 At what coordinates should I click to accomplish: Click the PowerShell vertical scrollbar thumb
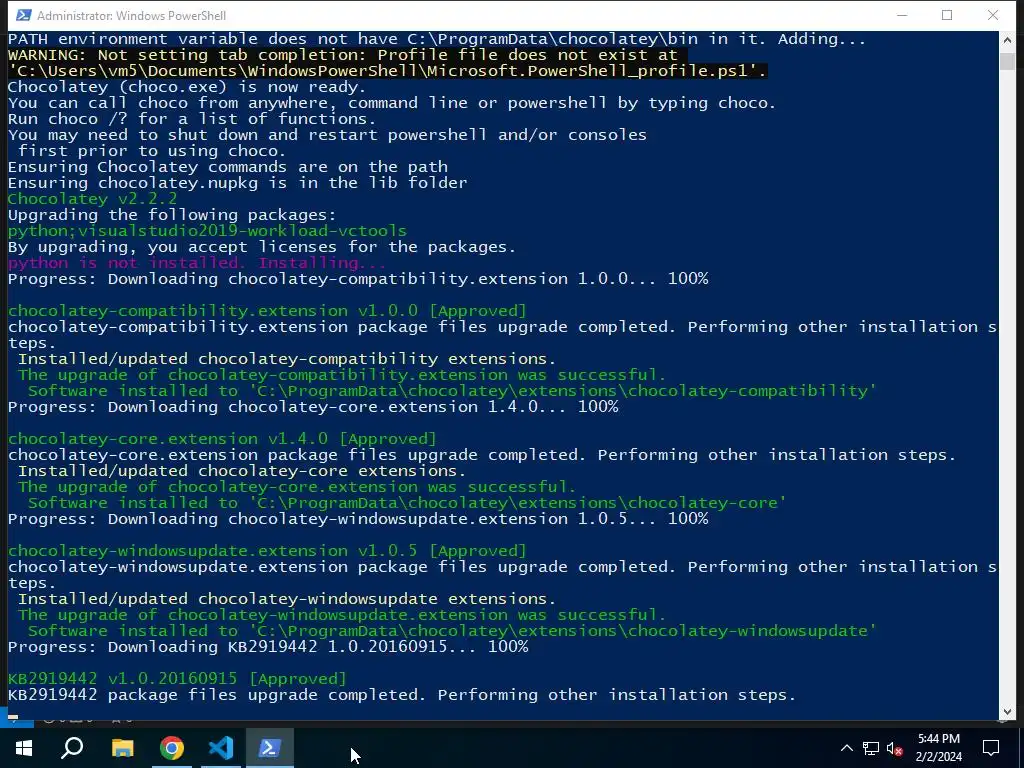pyautogui.click(x=1006, y=61)
